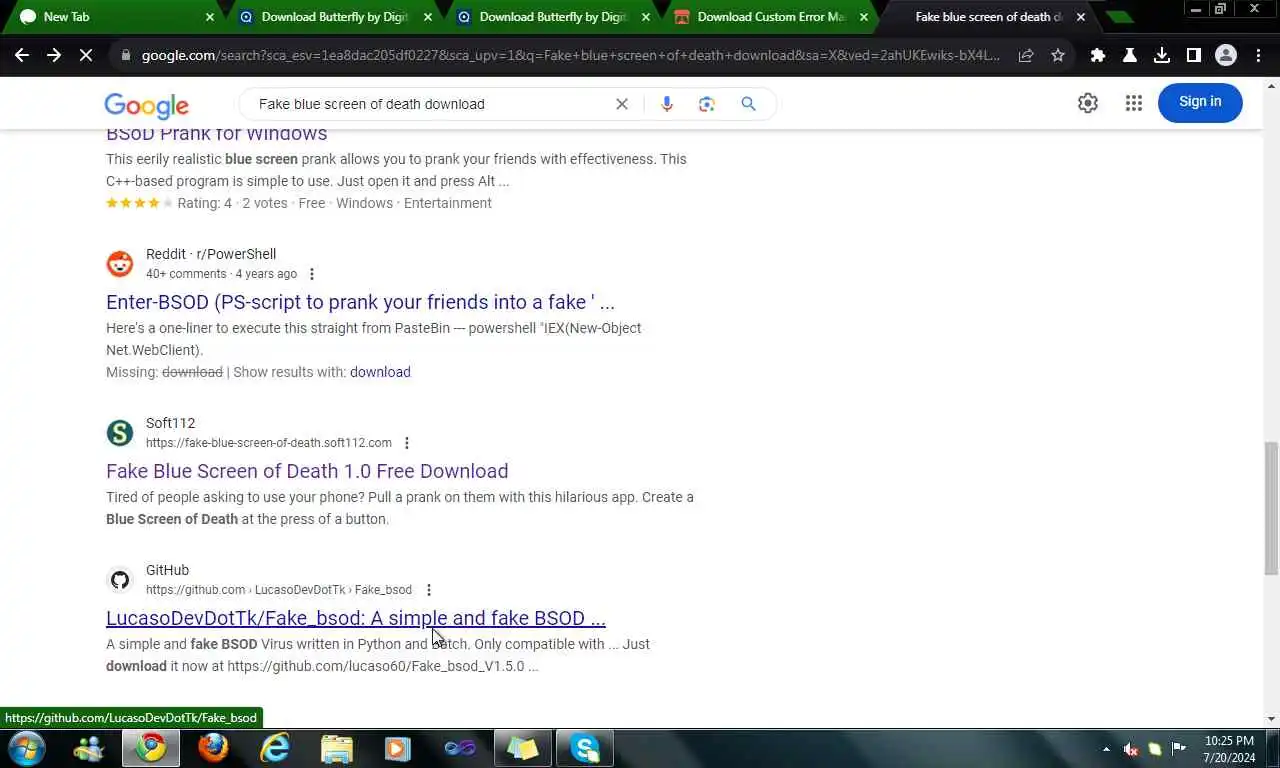Click the Soft112 site favicon
Image resolution: width=1280 pixels, height=768 pixels.
point(120,433)
